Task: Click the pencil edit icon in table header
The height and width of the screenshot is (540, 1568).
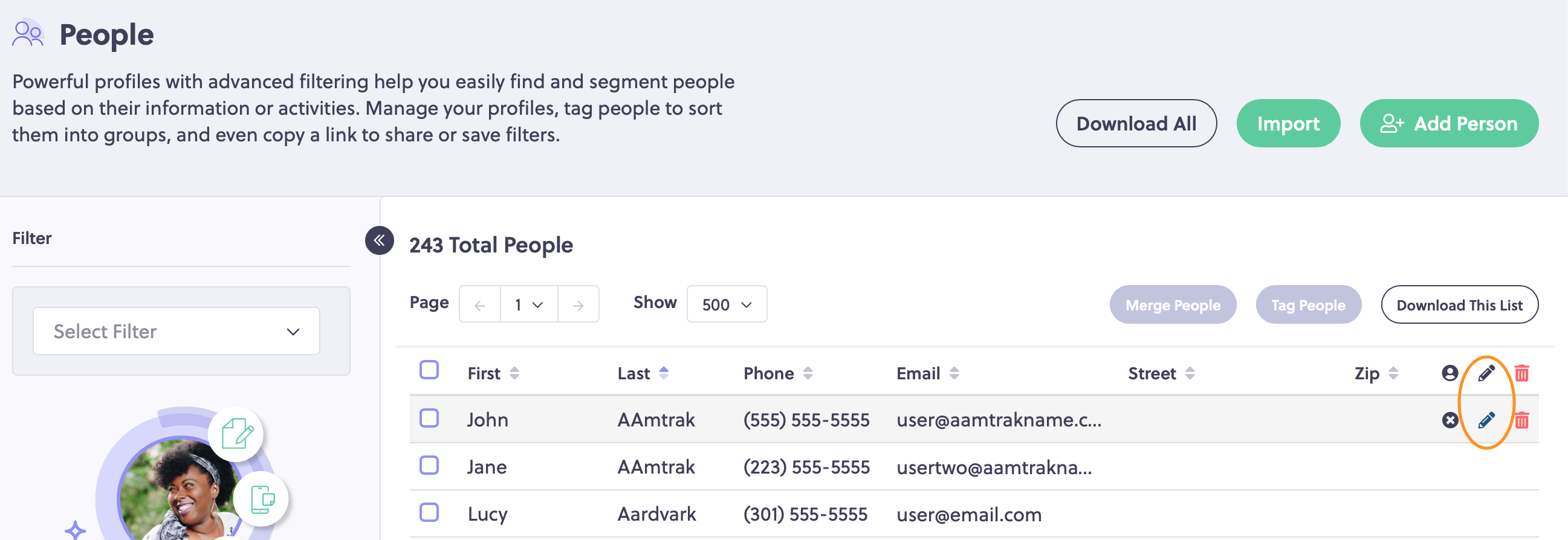Action: [x=1486, y=373]
